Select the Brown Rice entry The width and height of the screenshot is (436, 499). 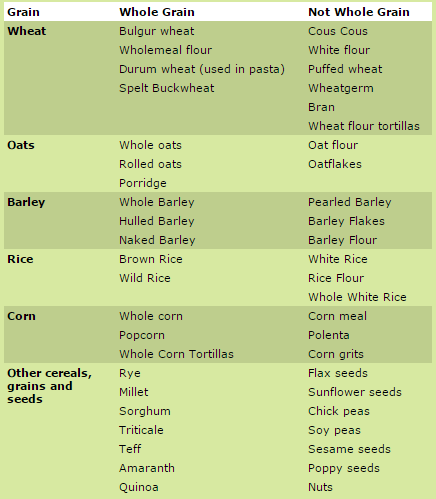click(151, 259)
